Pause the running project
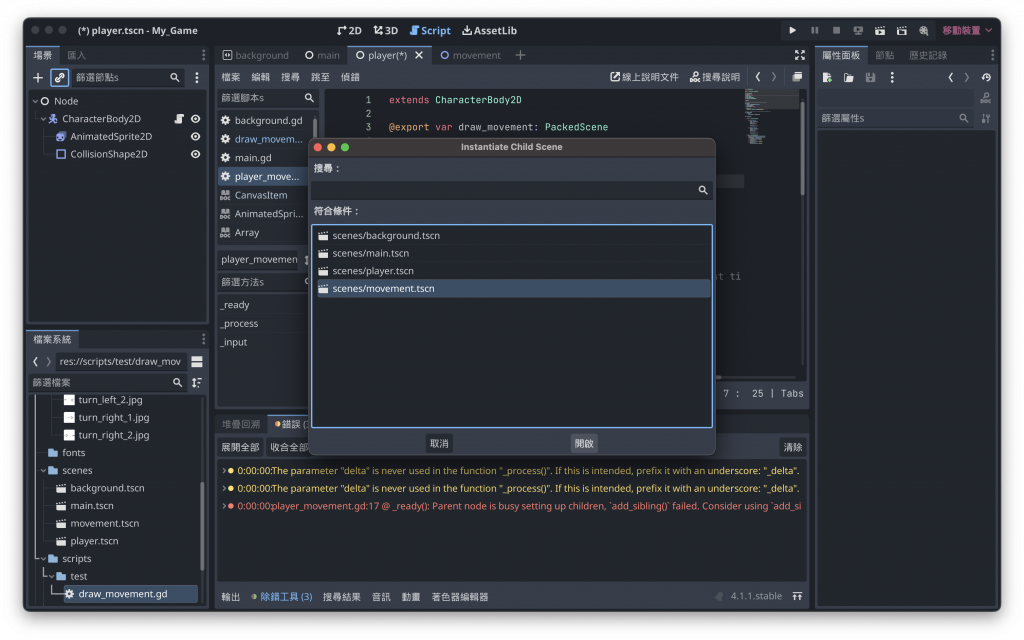This screenshot has width=1024, height=640. pyautogui.click(x=814, y=30)
